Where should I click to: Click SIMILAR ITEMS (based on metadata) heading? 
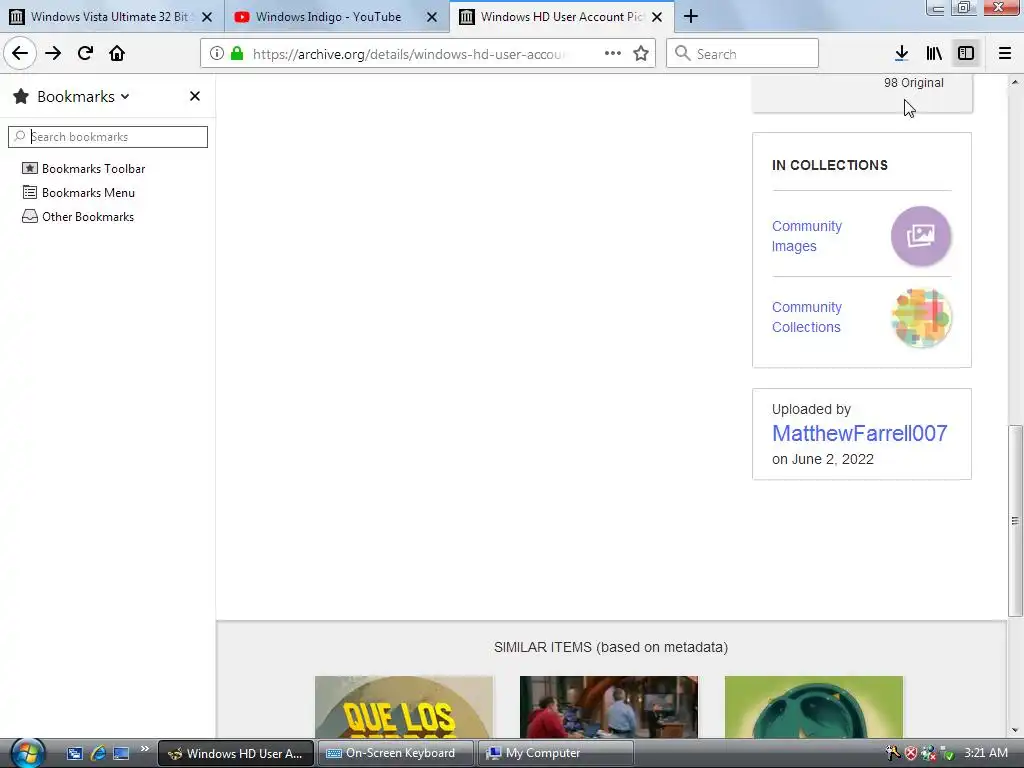click(x=611, y=647)
